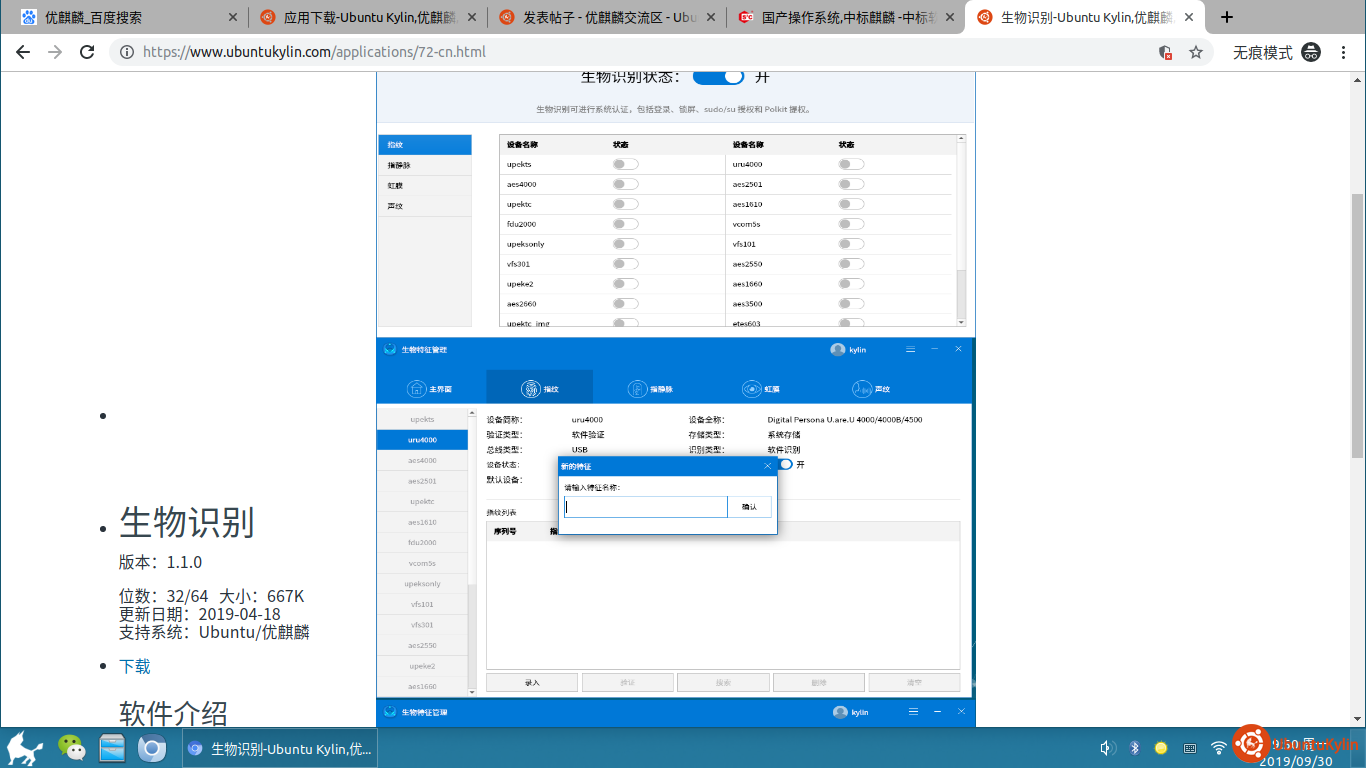Click the Bluetooth tray icon
The width and height of the screenshot is (1366, 768).
click(1135, 748)
